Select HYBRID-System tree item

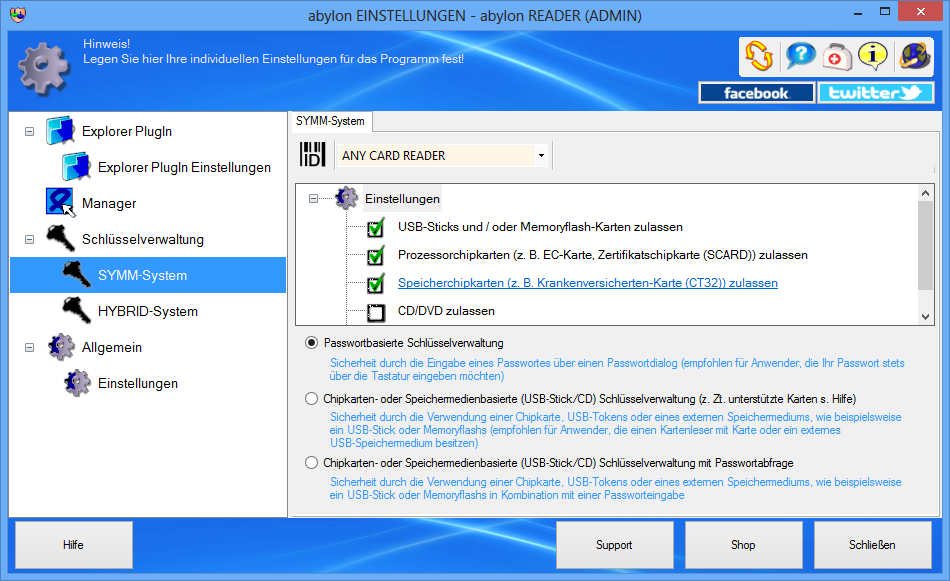click(148, 311)
